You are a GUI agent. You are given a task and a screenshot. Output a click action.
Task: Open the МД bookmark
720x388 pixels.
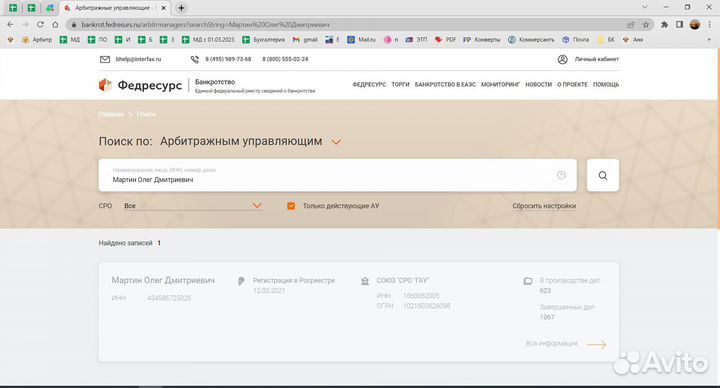(x=70, y=40)
